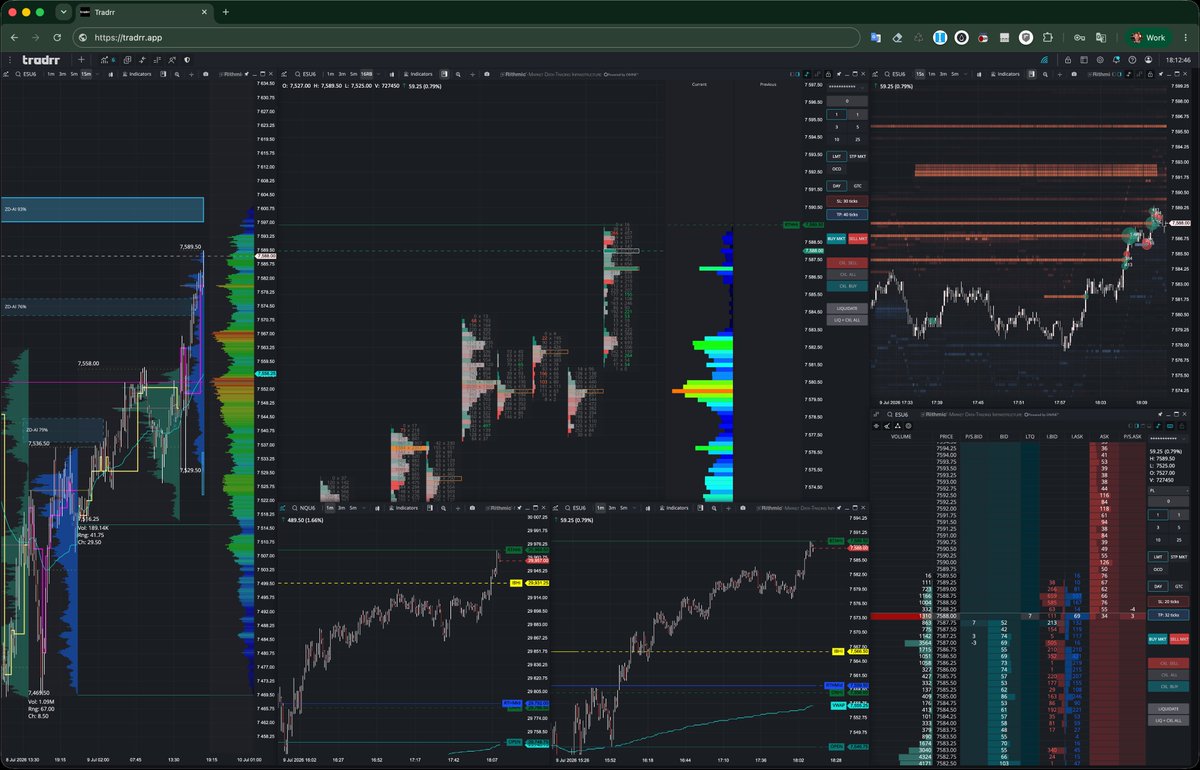Open notifications bell in top bar

click(x=1116, y=60)
